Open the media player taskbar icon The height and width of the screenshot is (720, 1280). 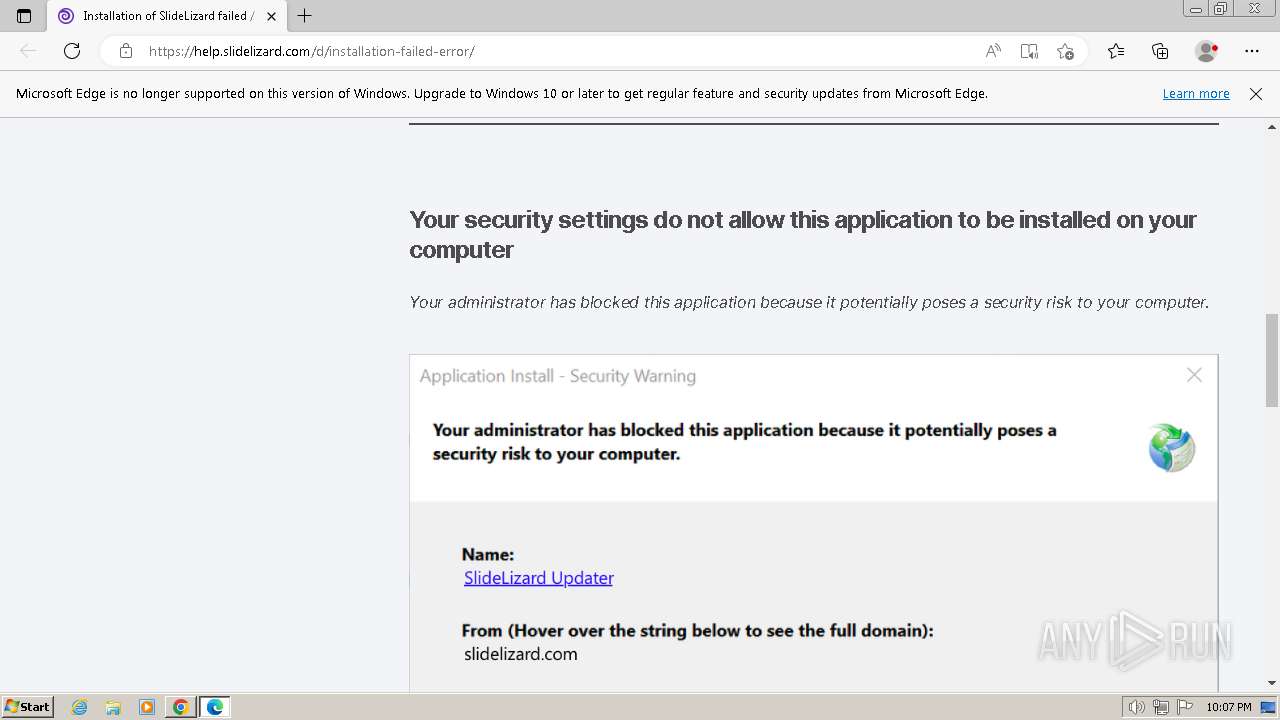point(147,707)
